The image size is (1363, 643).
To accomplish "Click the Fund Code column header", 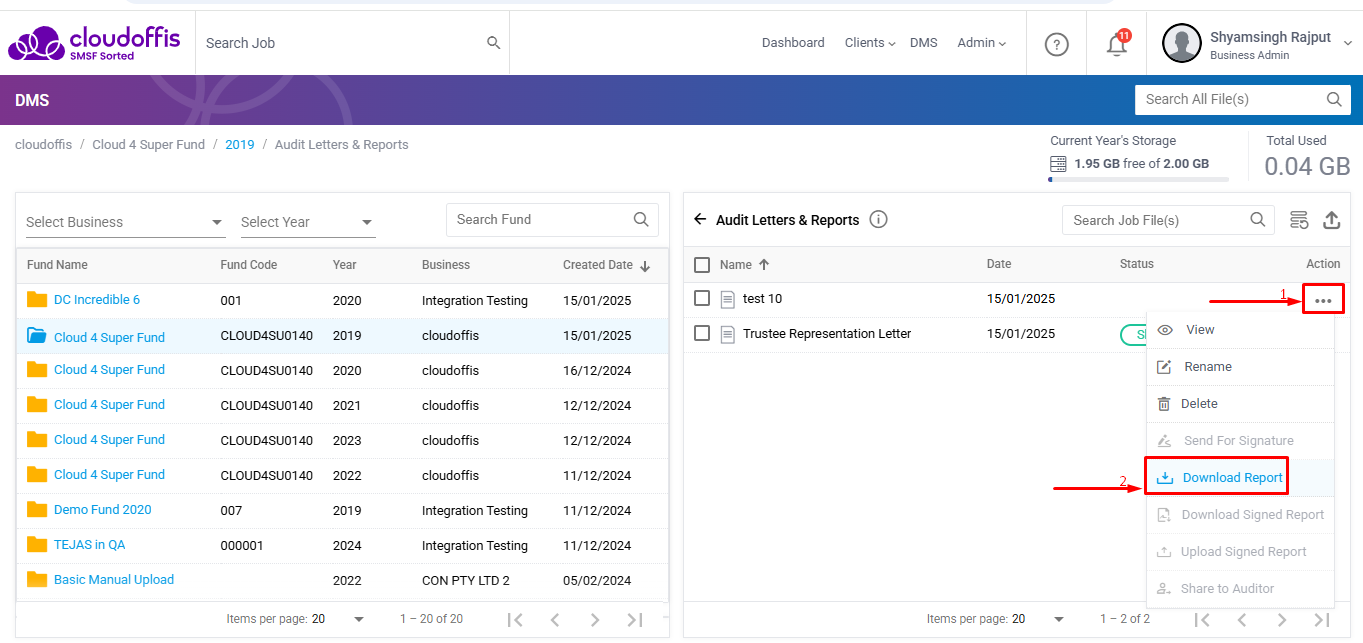I will [249, 265].
